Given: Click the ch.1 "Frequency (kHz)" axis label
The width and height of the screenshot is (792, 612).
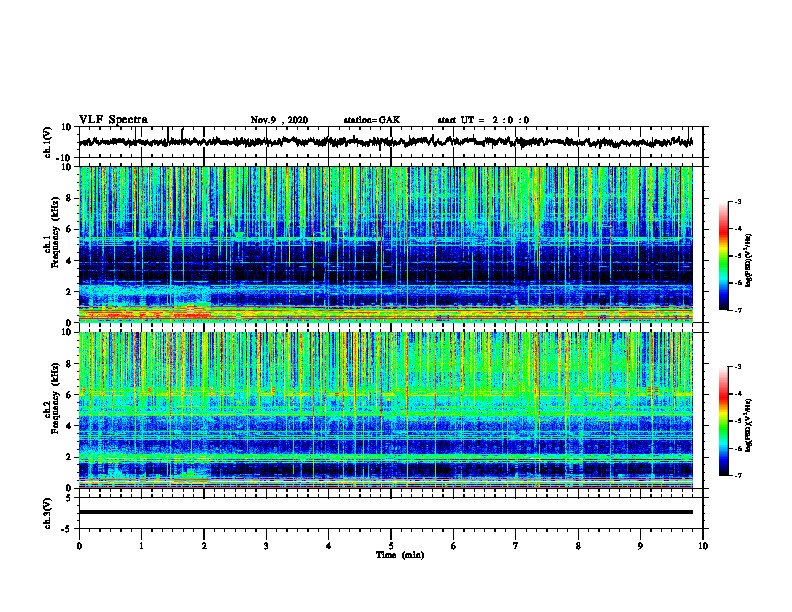Looking at the screenshot, I should (55, 233).
